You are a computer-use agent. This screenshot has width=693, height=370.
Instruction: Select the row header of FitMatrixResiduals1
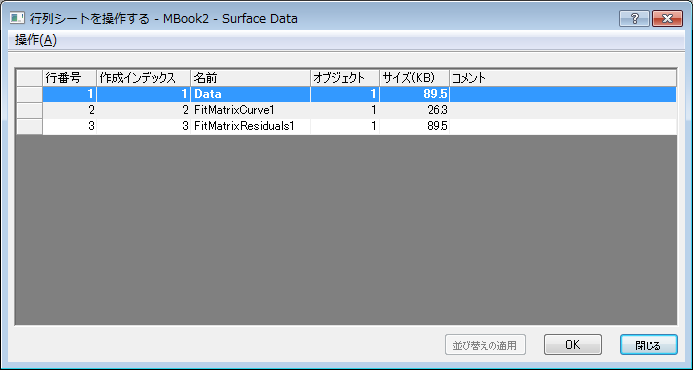click(29, 126)
